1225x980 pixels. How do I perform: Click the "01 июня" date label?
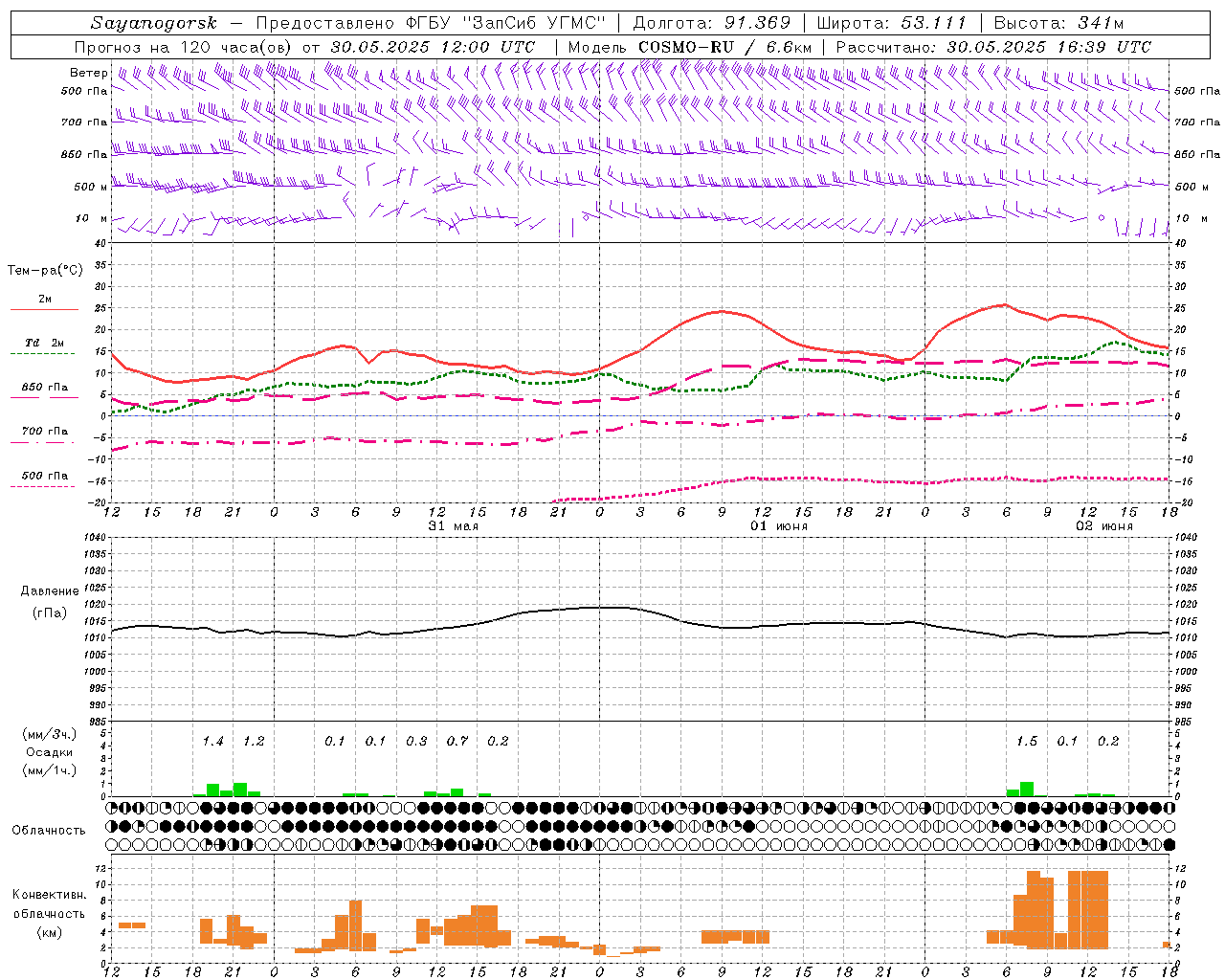click(778, 526)
